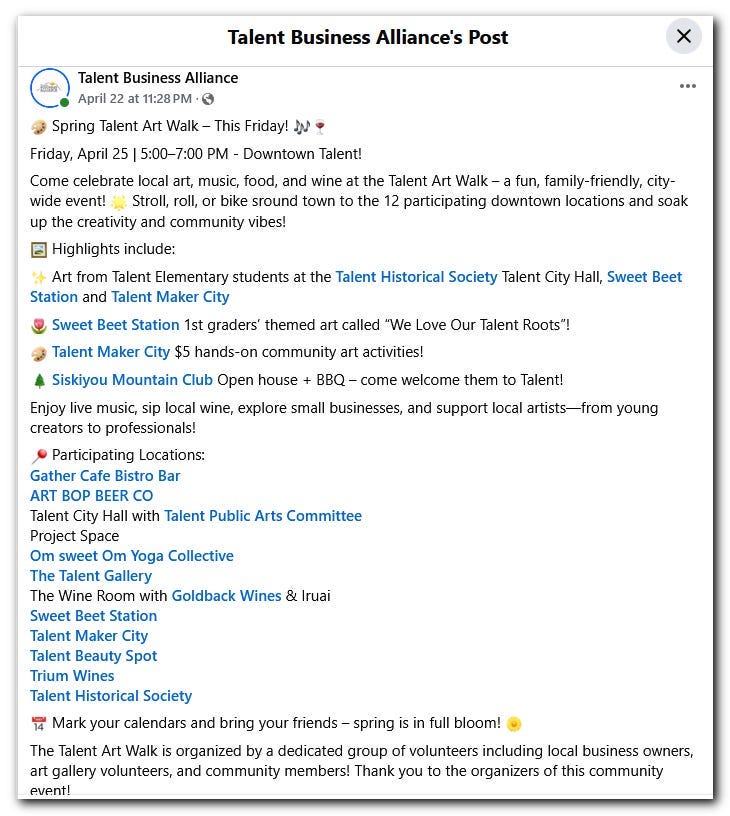Open Talent Maker City link beside $5 activities
The image size is (730, 816).
click(111, 352)
